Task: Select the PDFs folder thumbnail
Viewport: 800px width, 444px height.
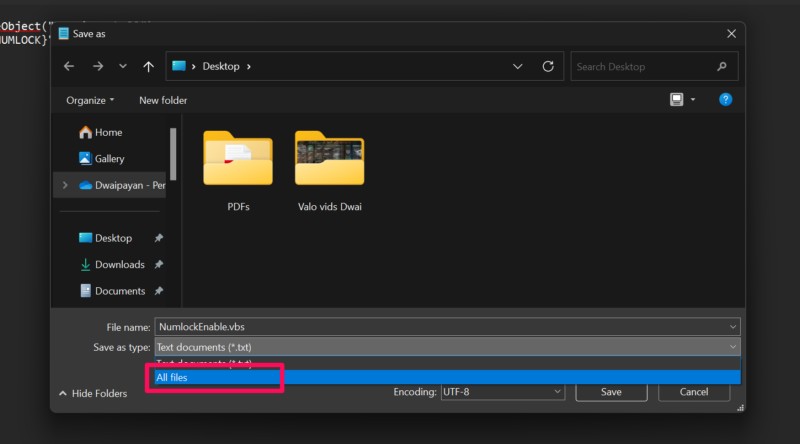Action: click(x=238, y=158)
